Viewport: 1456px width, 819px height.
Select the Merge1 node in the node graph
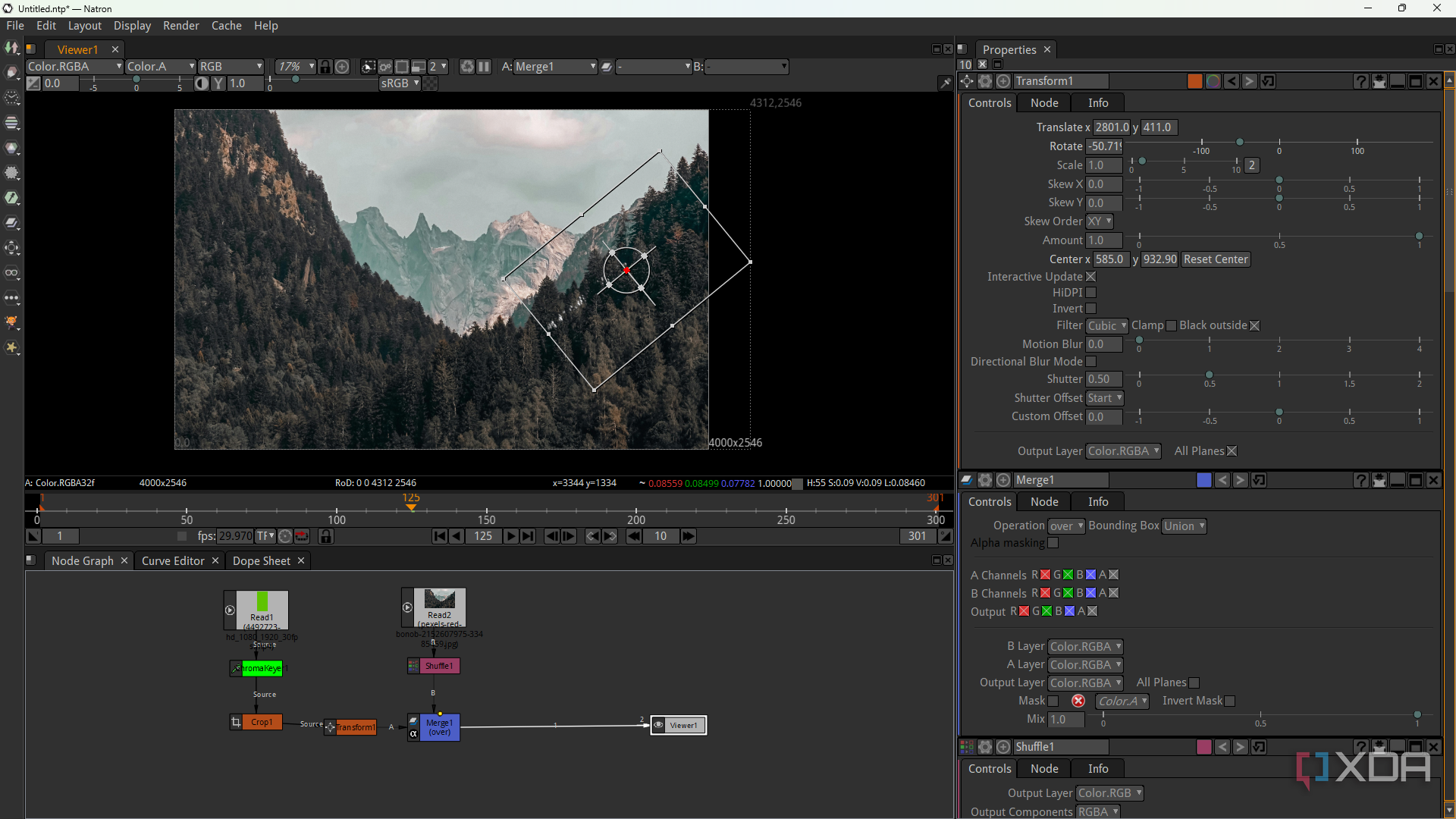click(438, 726)
